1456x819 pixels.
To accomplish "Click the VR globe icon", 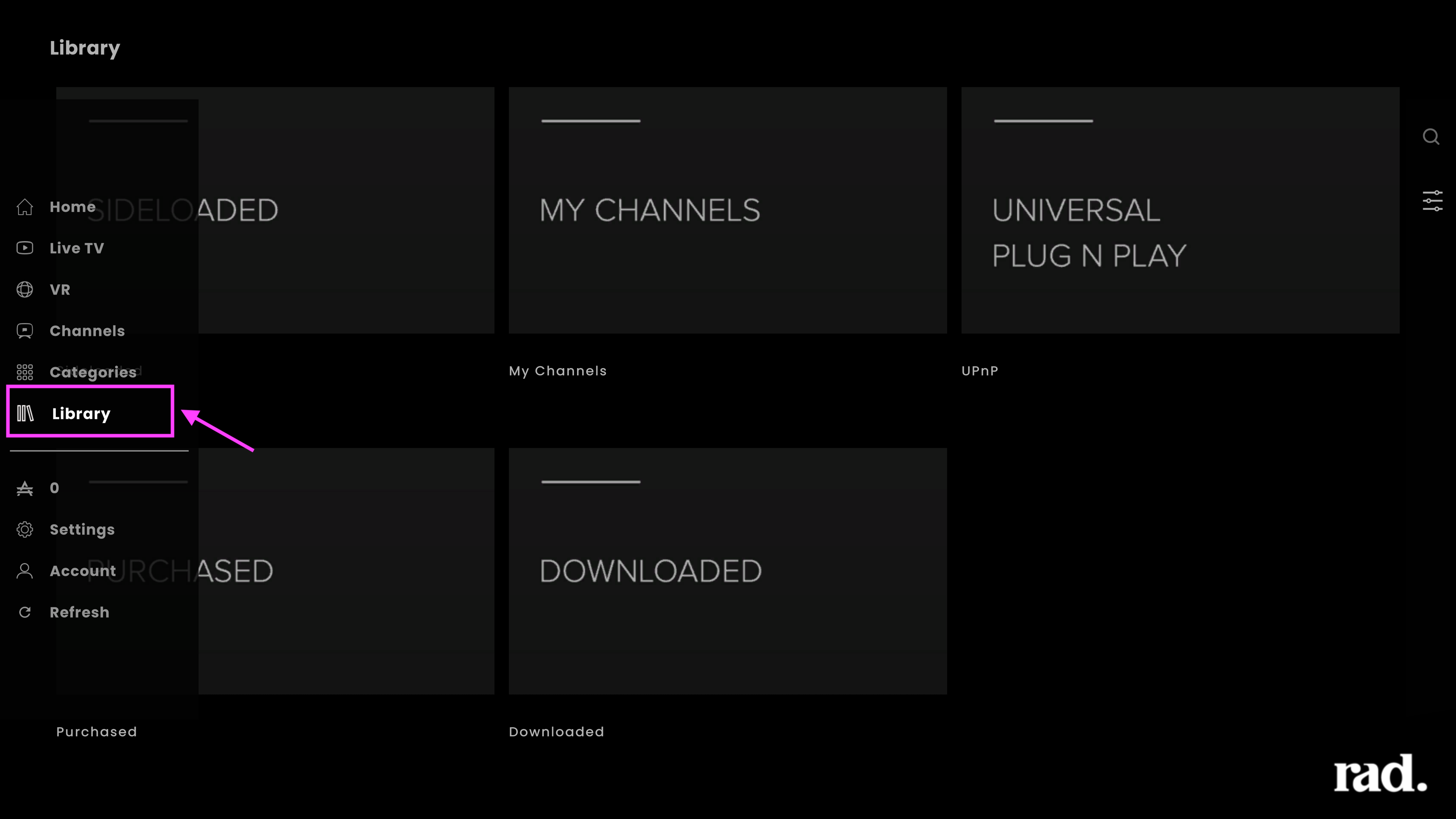I will pos(24,289).
